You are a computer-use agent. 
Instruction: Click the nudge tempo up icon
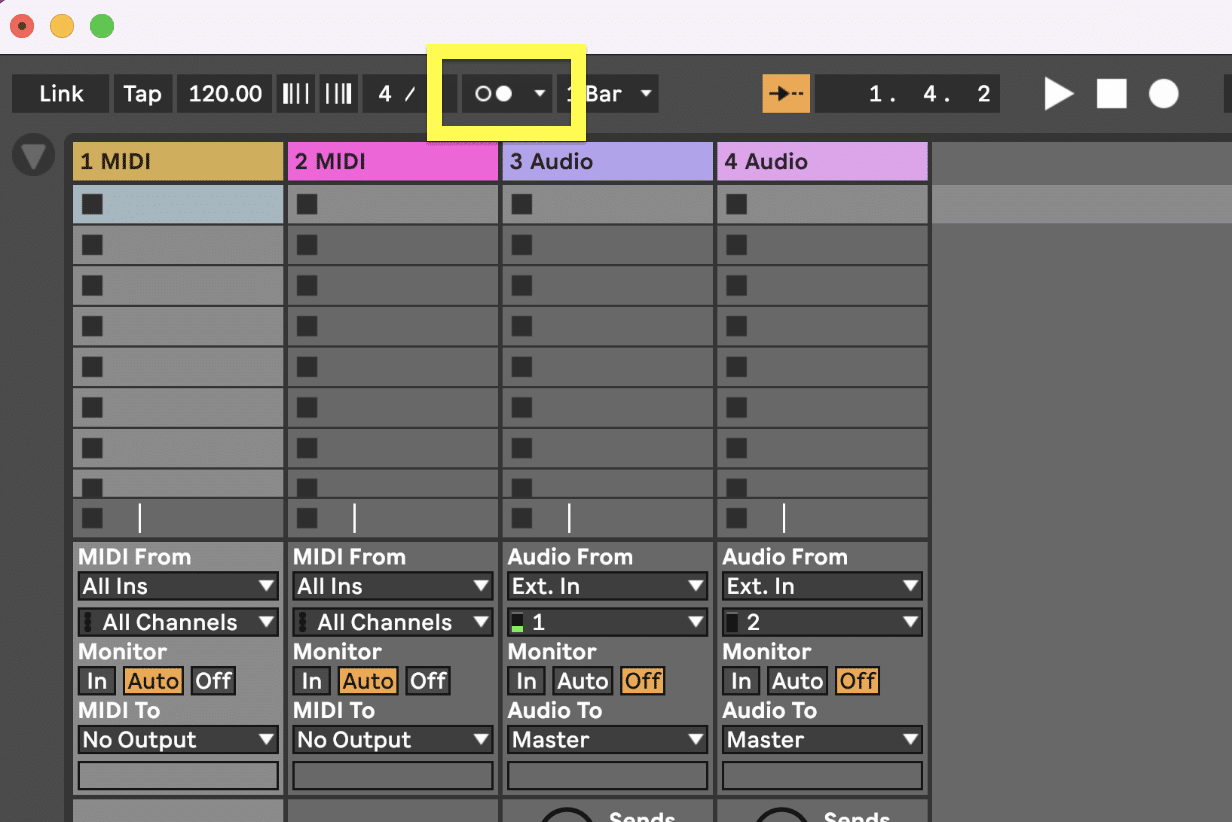tap(338, 93)
